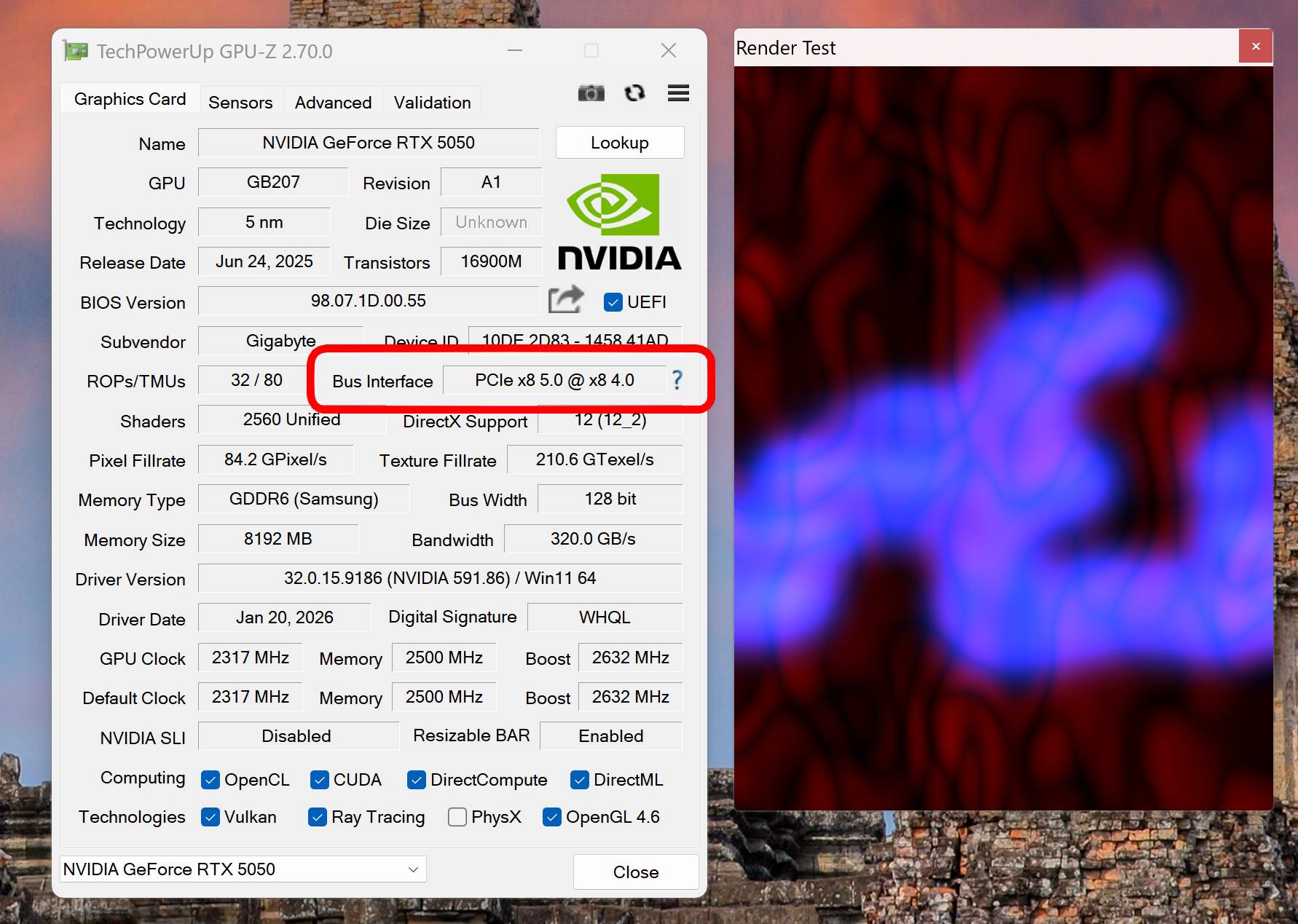Click the Render Test animation area
Screen dimensions: 1298x924
click(x=1003, y=438)
